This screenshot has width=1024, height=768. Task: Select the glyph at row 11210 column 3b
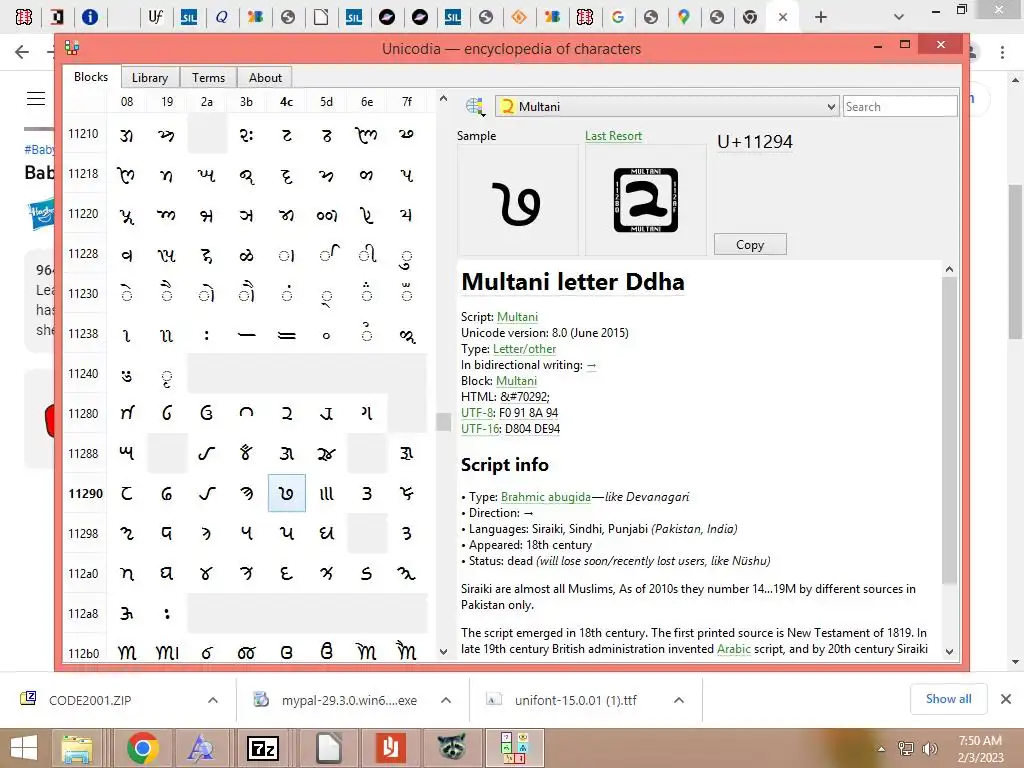[247, 135]
